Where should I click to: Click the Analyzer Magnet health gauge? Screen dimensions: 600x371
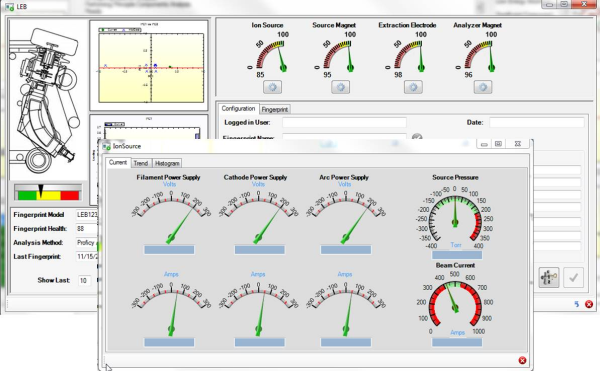477,55
